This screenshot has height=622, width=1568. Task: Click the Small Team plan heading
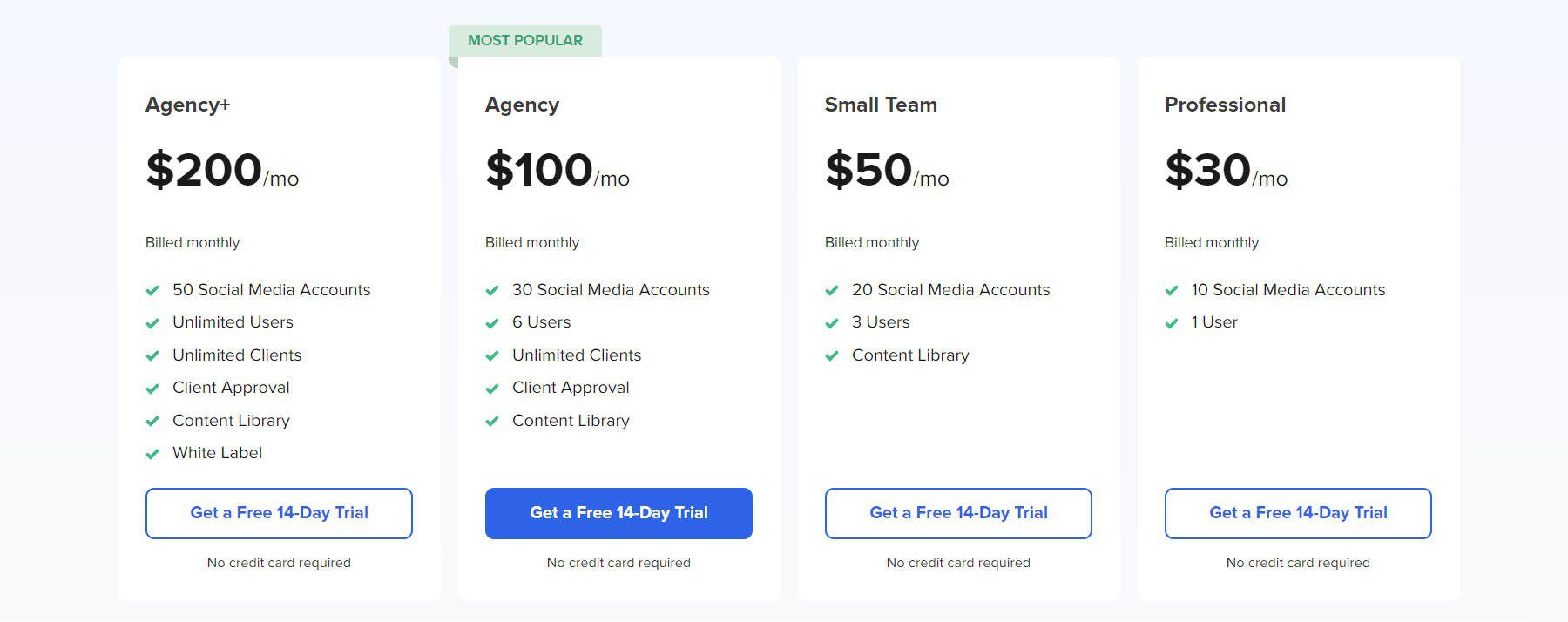tap(881, 105)
